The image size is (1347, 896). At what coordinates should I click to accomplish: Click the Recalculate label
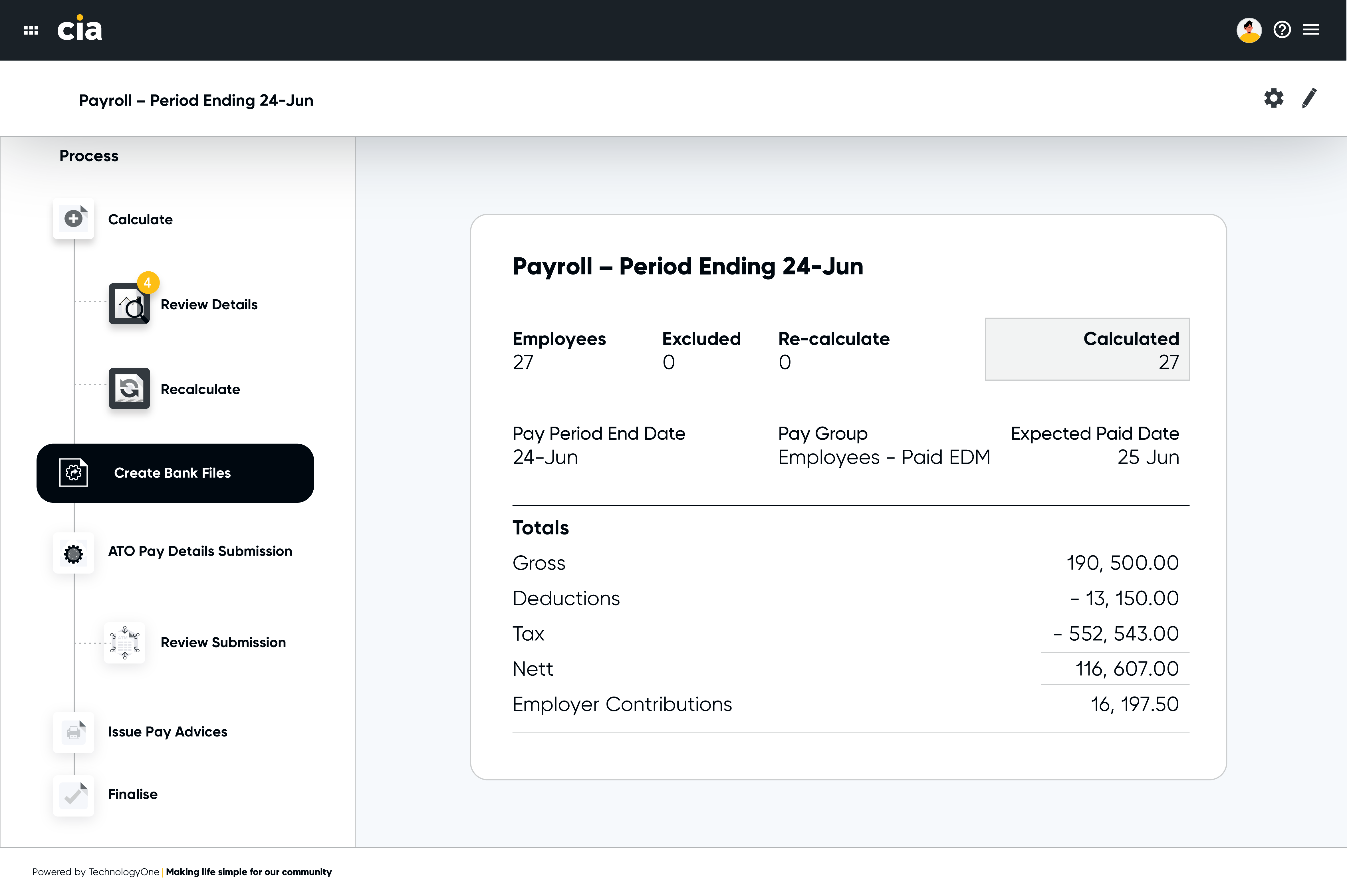pyautogui.click(x=200, y=390)
